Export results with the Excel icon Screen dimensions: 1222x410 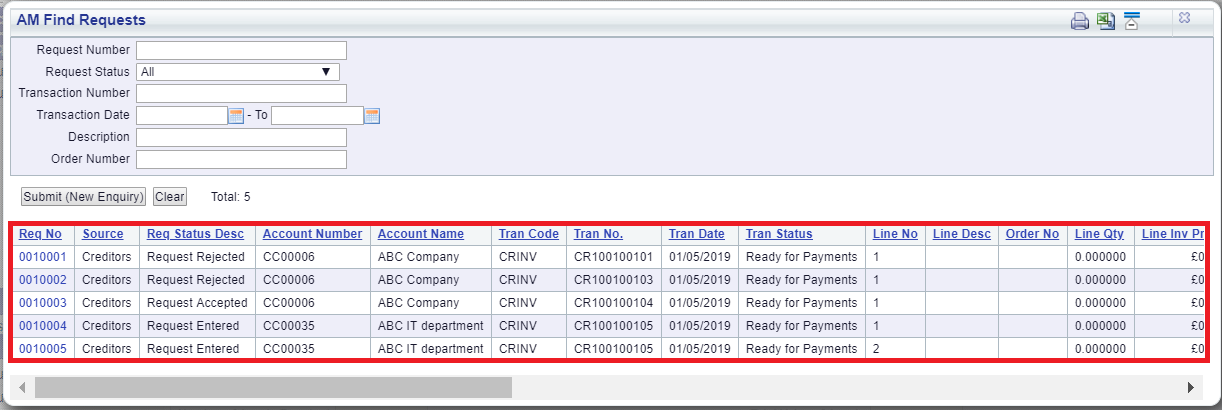(1106, 21)
